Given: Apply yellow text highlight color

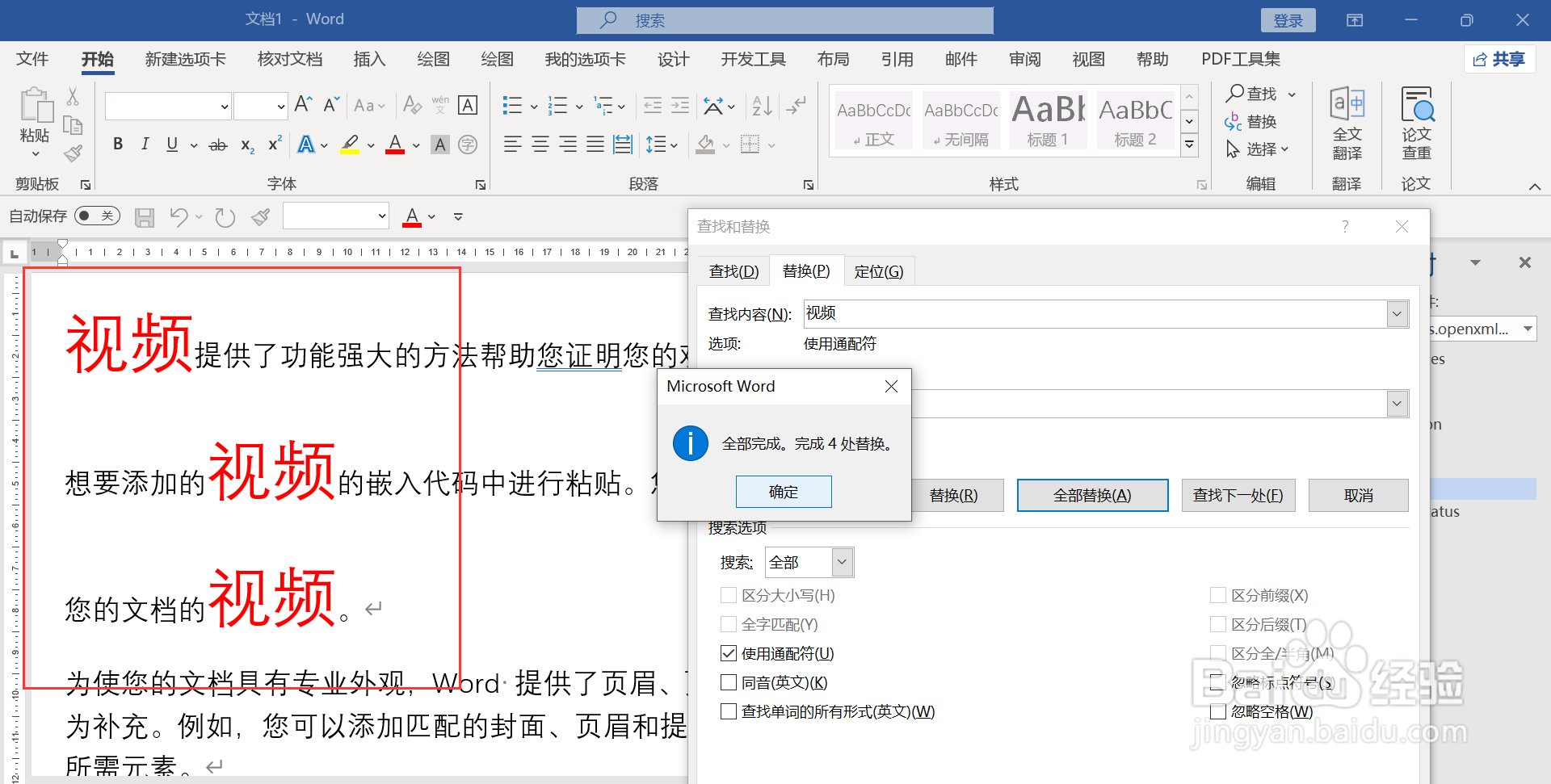Looking at the screenshot, I should pyautogui.click(x=350, y=145).
